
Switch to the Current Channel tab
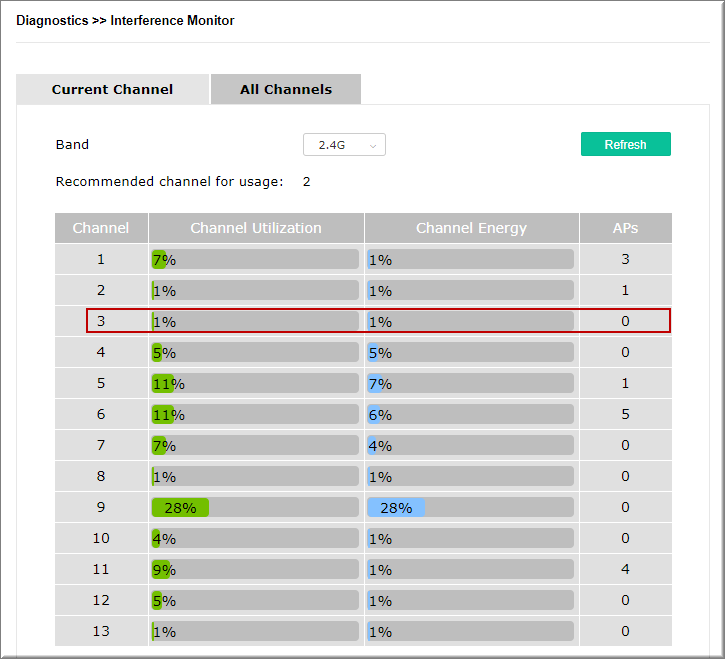(x=112, y=89)
